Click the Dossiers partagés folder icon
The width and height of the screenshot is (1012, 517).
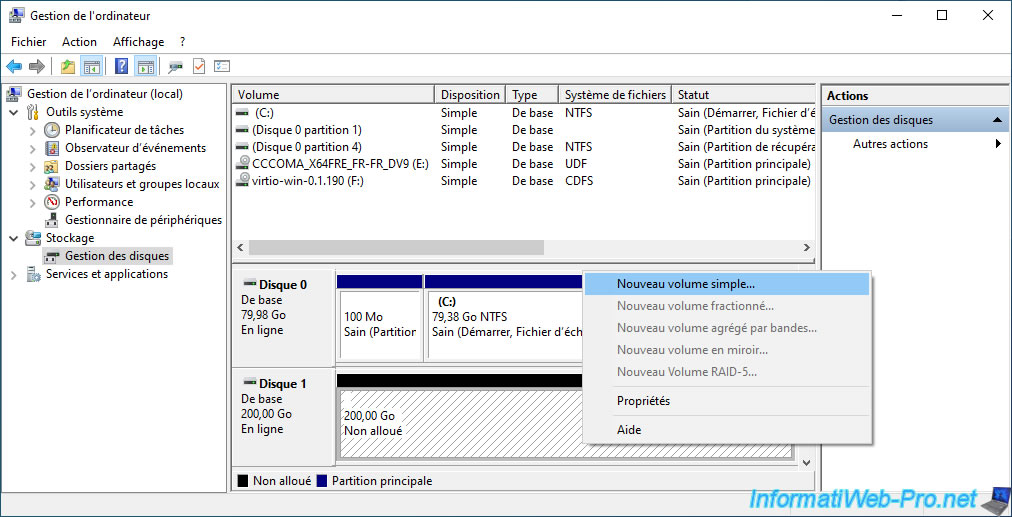click(x=52, y=166)
